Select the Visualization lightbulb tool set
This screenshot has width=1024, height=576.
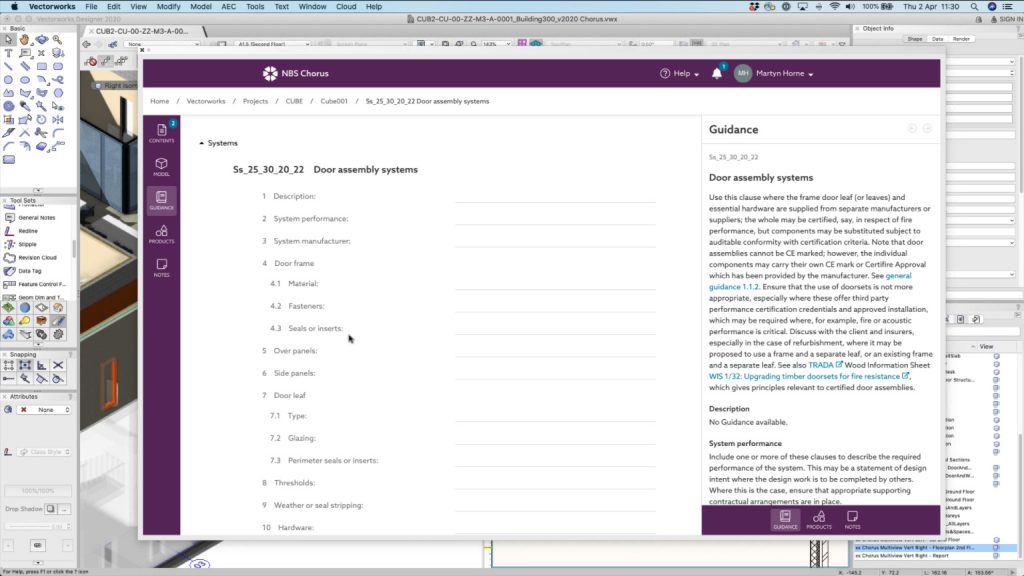coord(25,321)
